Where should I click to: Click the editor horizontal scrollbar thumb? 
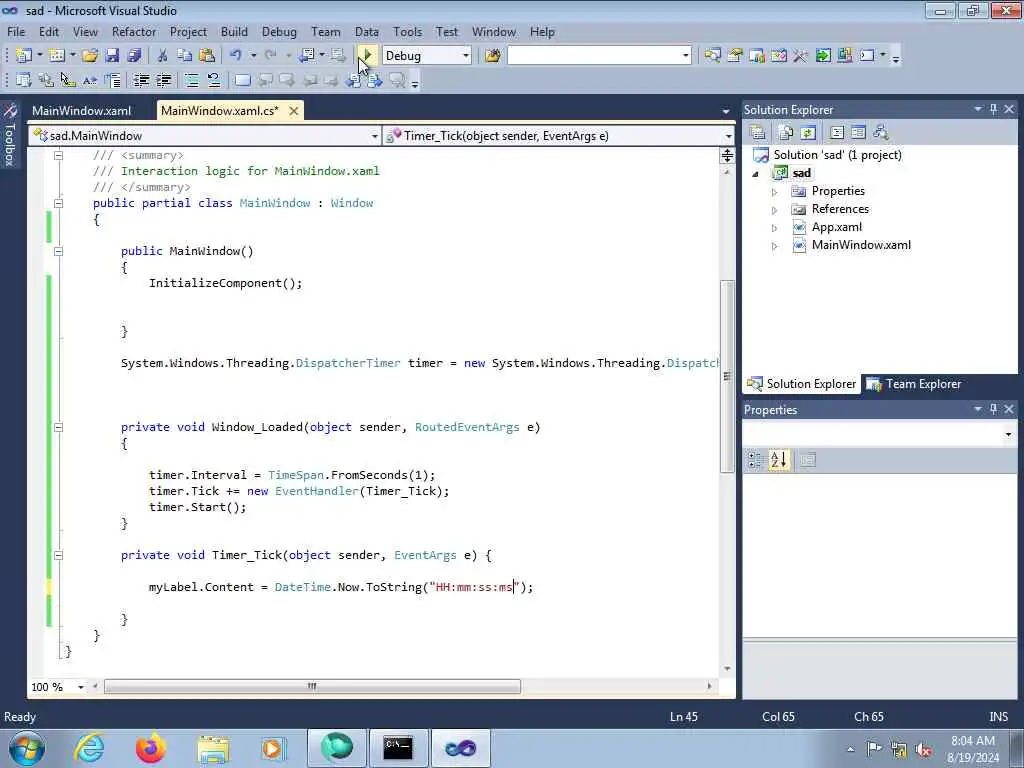pyautogui.click(x=312, y=686)
